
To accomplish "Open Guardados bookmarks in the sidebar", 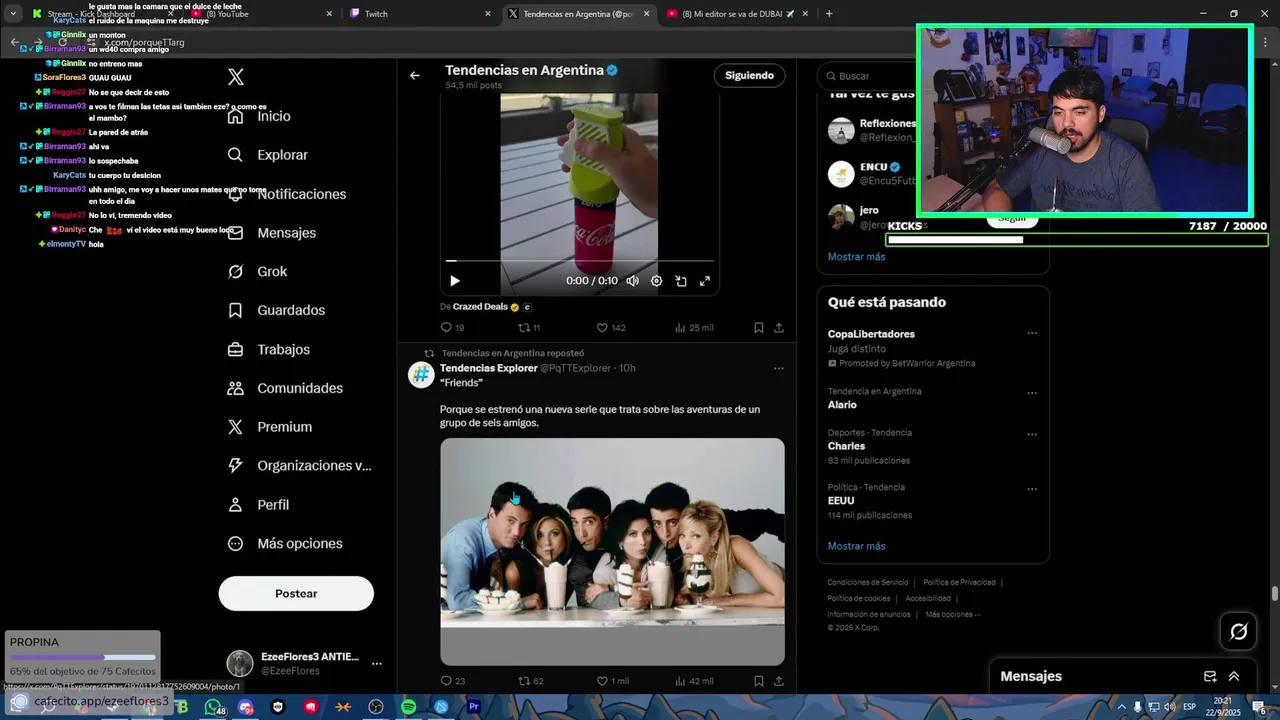I will click(x=276, y=310).
